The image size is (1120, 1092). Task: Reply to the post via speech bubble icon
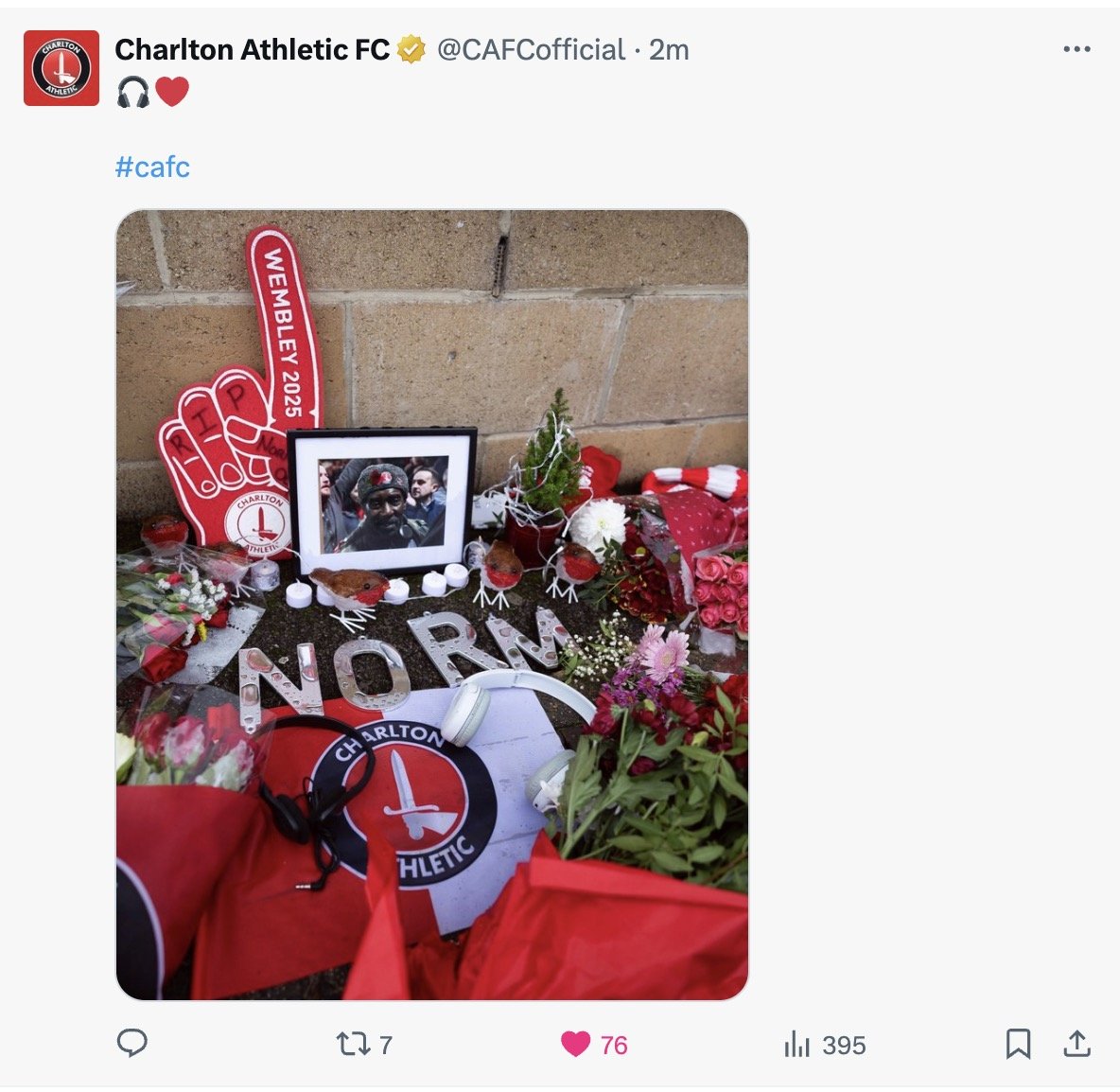(x=132, y=1044)
